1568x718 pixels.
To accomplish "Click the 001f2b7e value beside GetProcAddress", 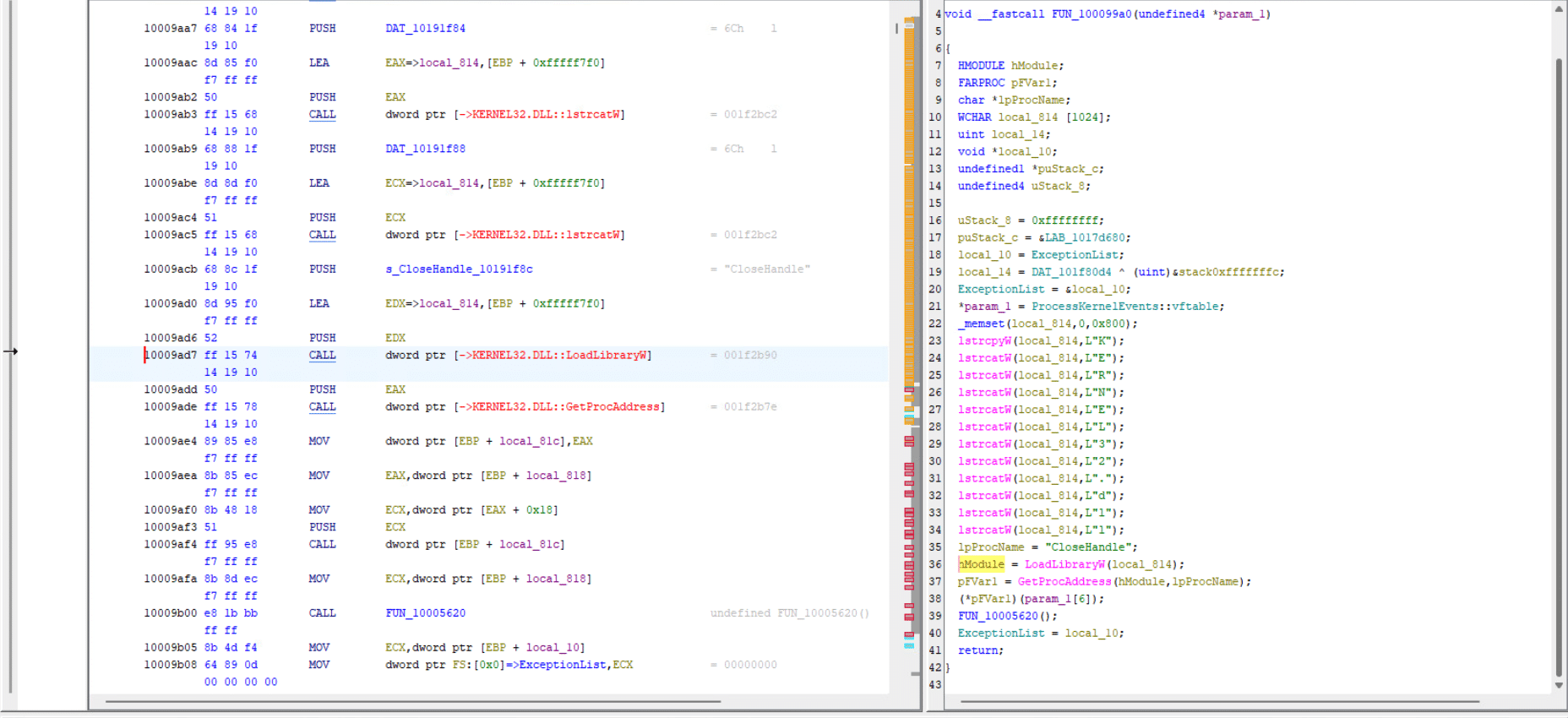I will [750, 407].
